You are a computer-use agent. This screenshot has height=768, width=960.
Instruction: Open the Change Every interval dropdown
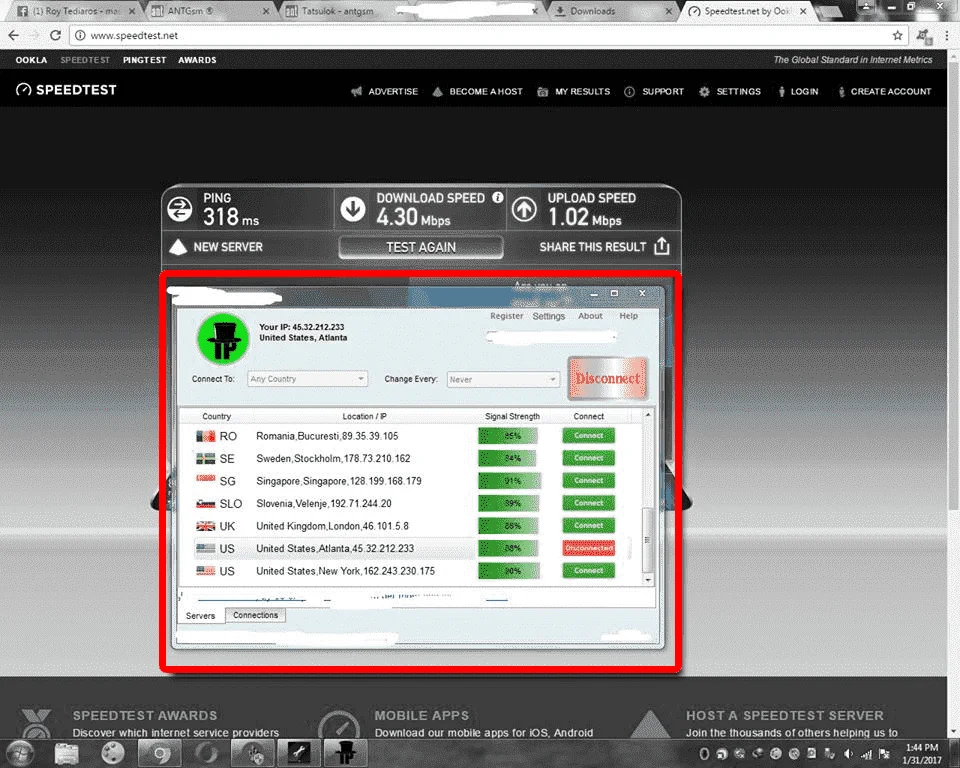503,380
